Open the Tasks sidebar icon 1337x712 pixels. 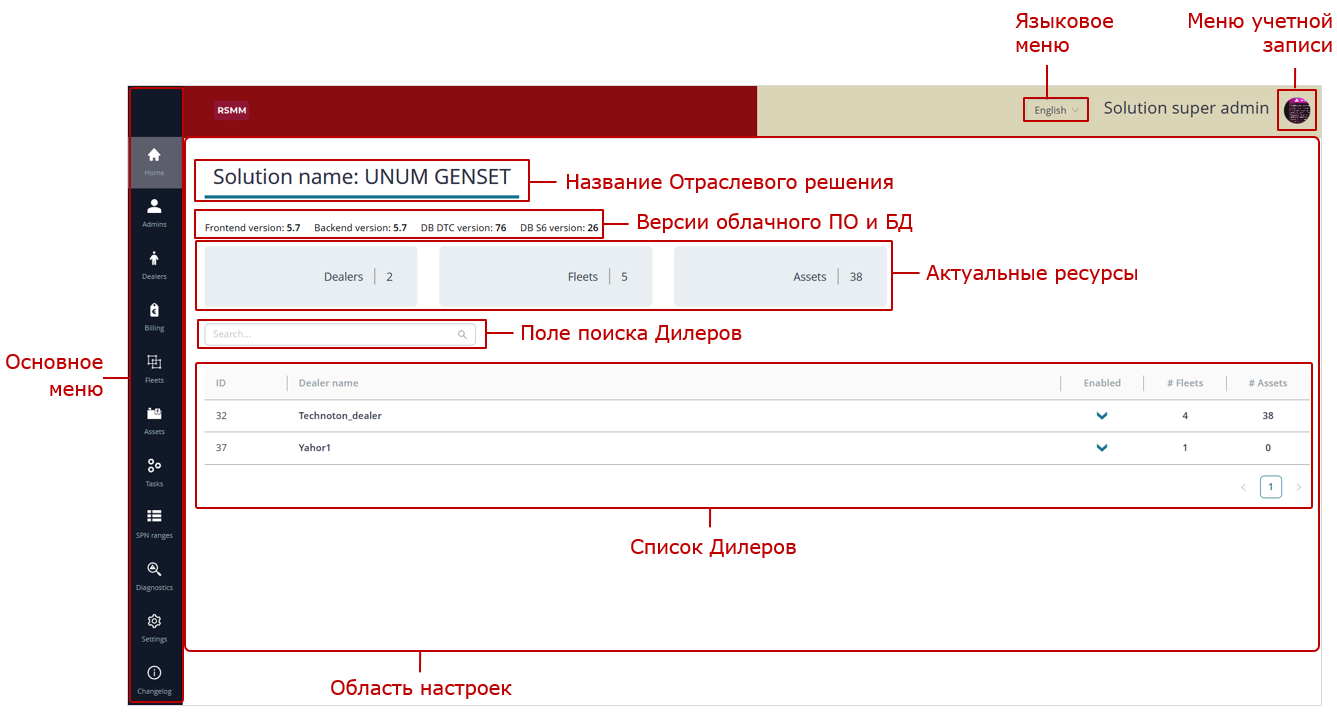pos(154,471)
